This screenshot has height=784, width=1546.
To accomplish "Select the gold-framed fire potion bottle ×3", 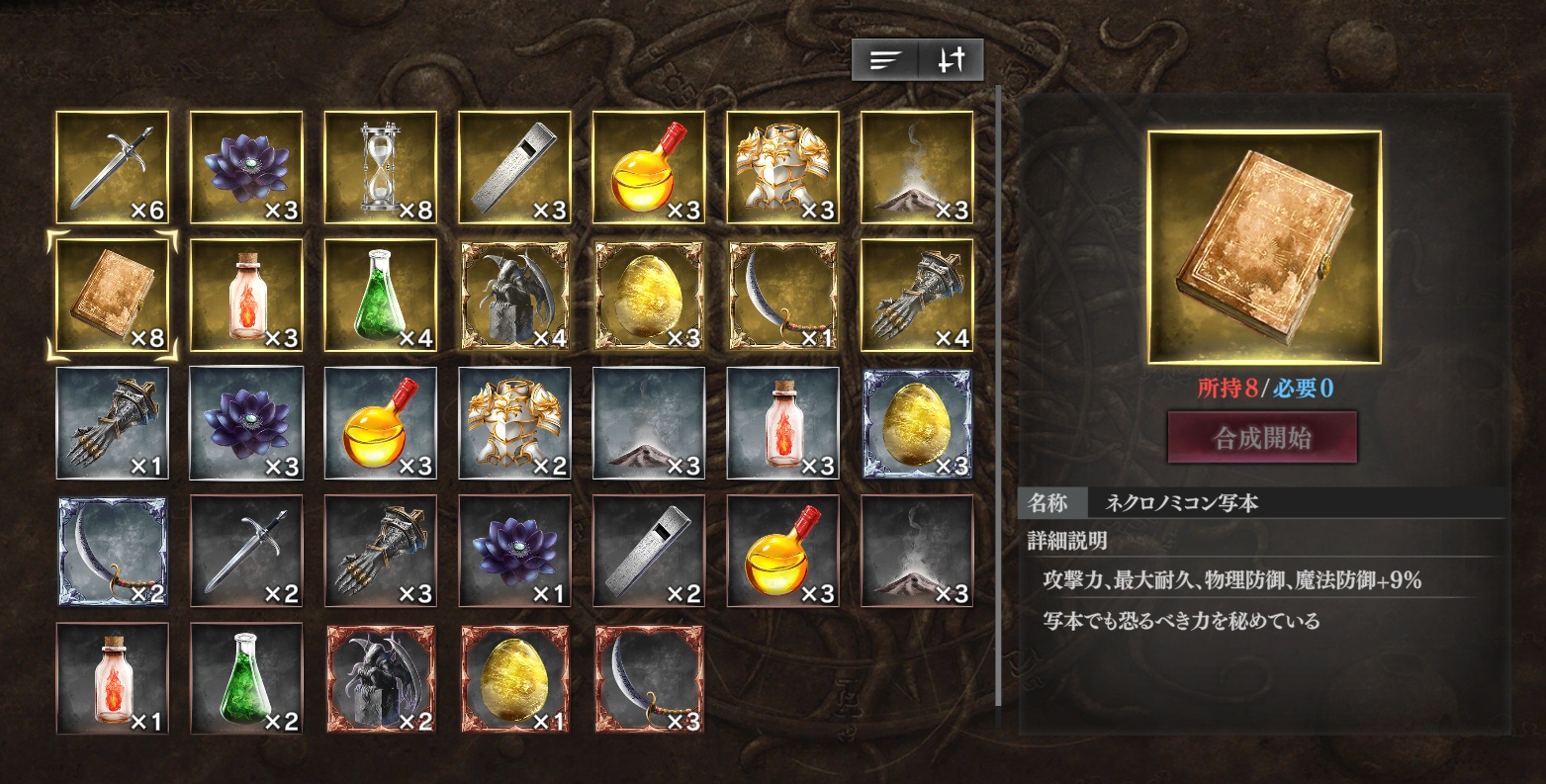I will [x=246, y=296].
